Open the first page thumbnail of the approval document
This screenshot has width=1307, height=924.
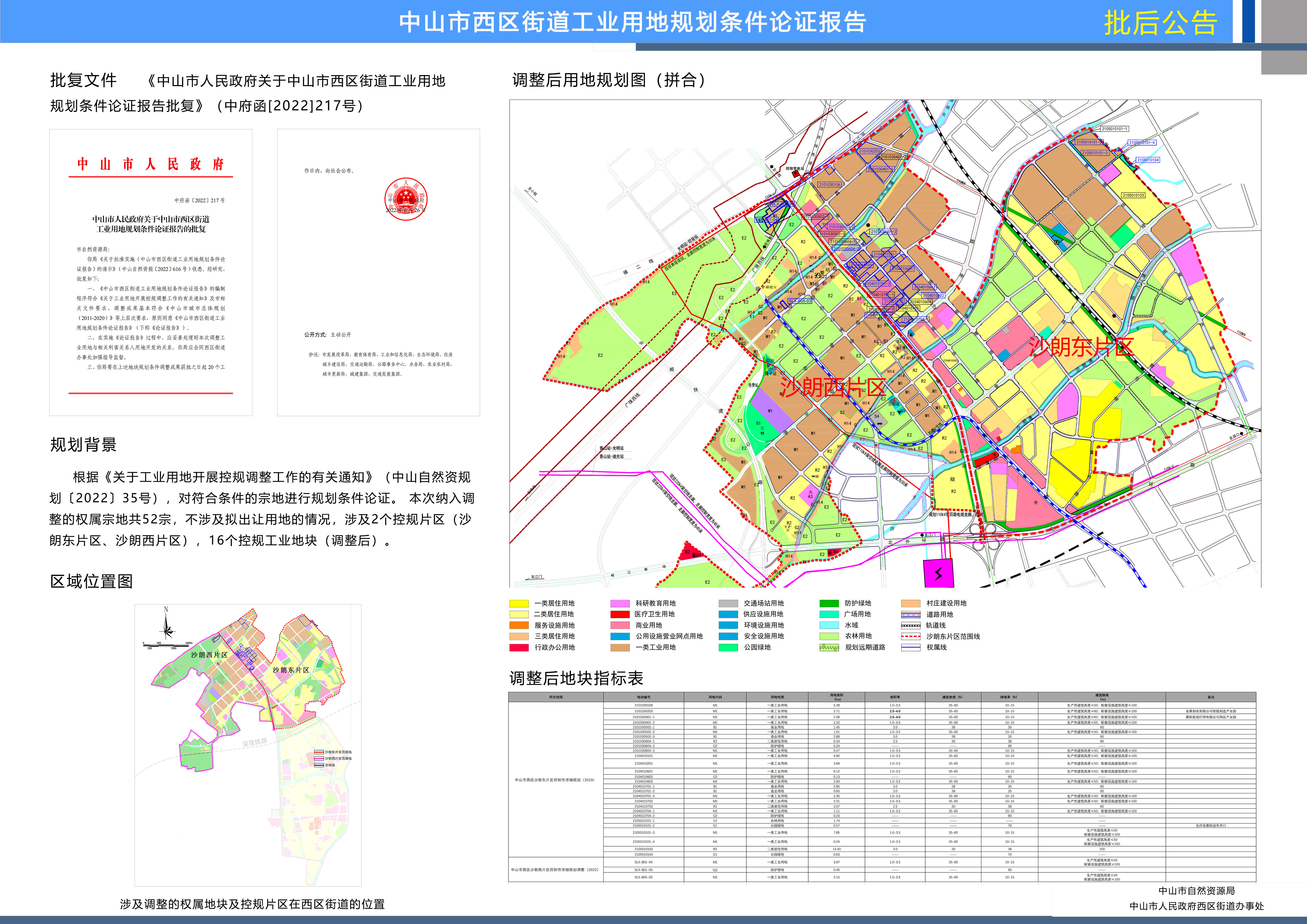click(151, 273)
